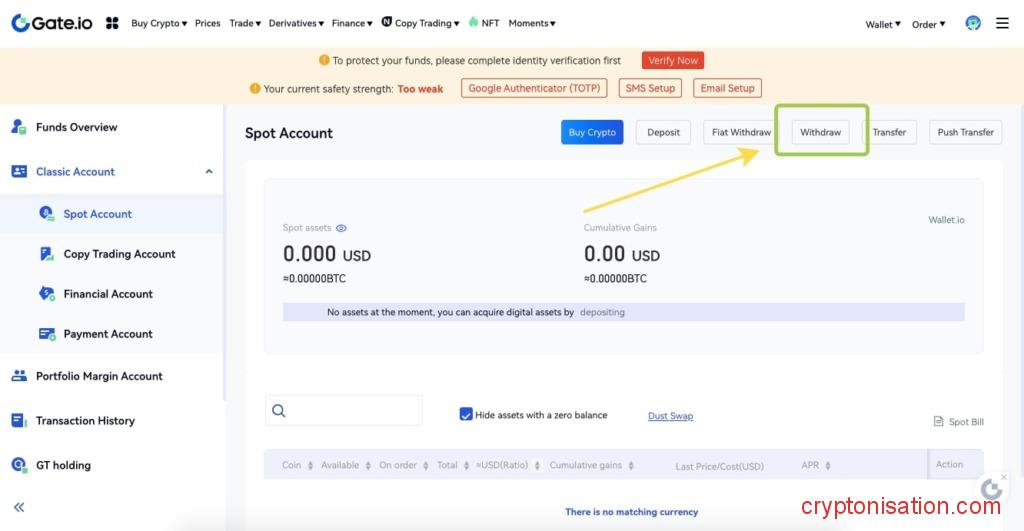
Task: Select Copy Trading Account in sidebar
Action: pos(119,254)
